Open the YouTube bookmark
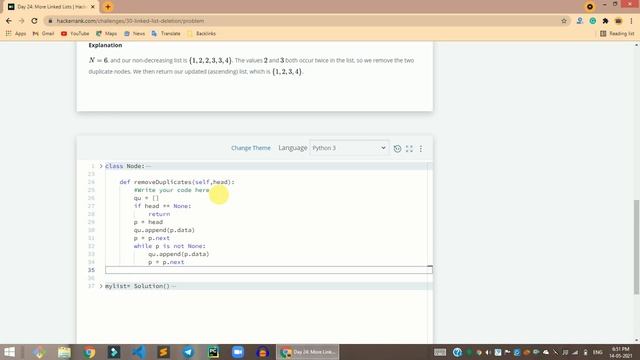 pyautogui.click(x=75, y=33)
